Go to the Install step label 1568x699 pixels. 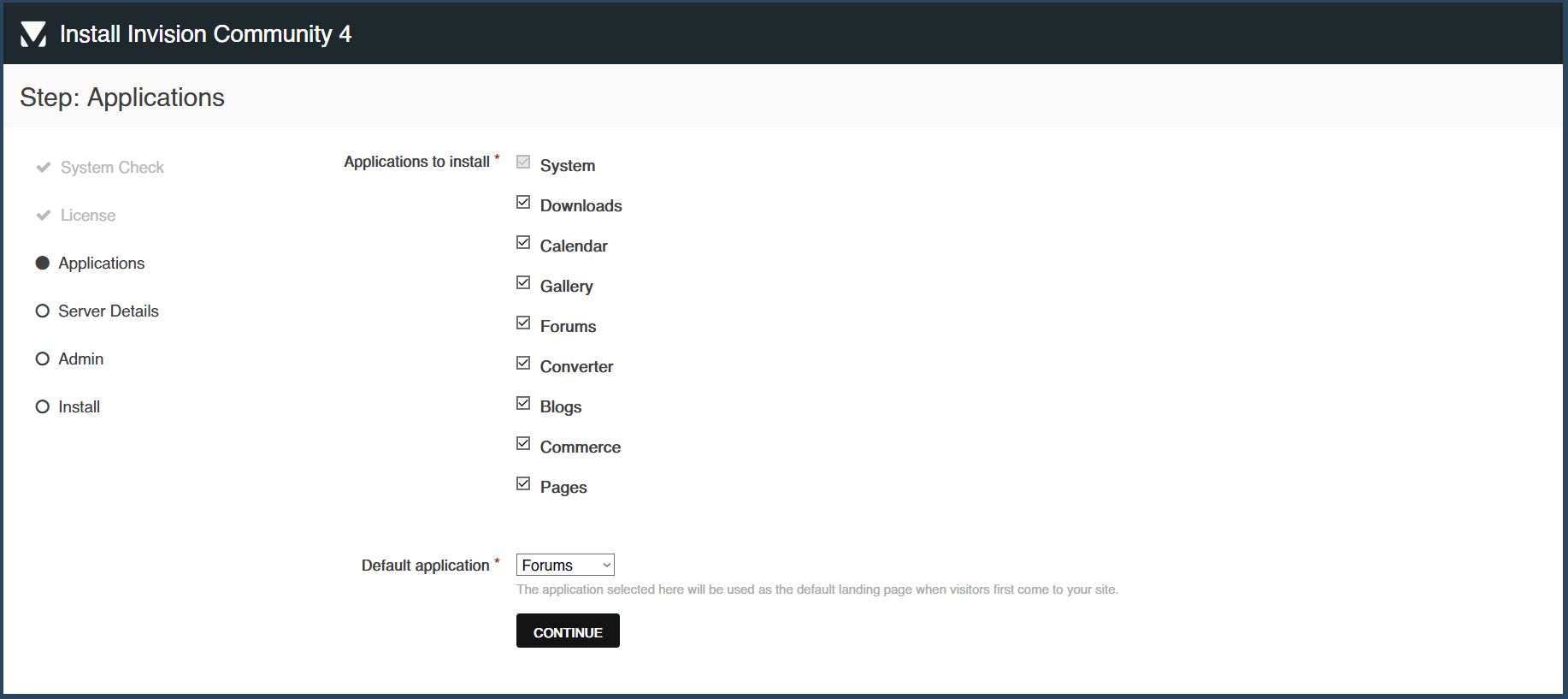tap(80, 407)
